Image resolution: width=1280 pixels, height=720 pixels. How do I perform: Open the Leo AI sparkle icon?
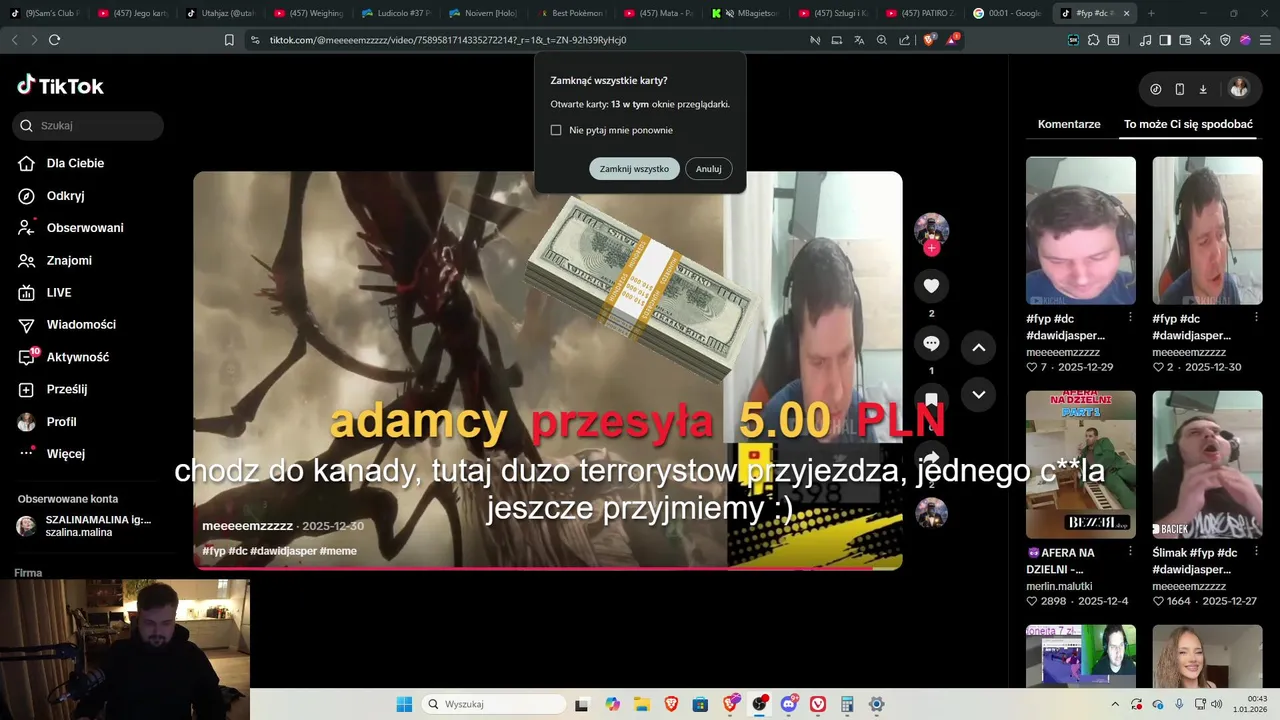1205,40
